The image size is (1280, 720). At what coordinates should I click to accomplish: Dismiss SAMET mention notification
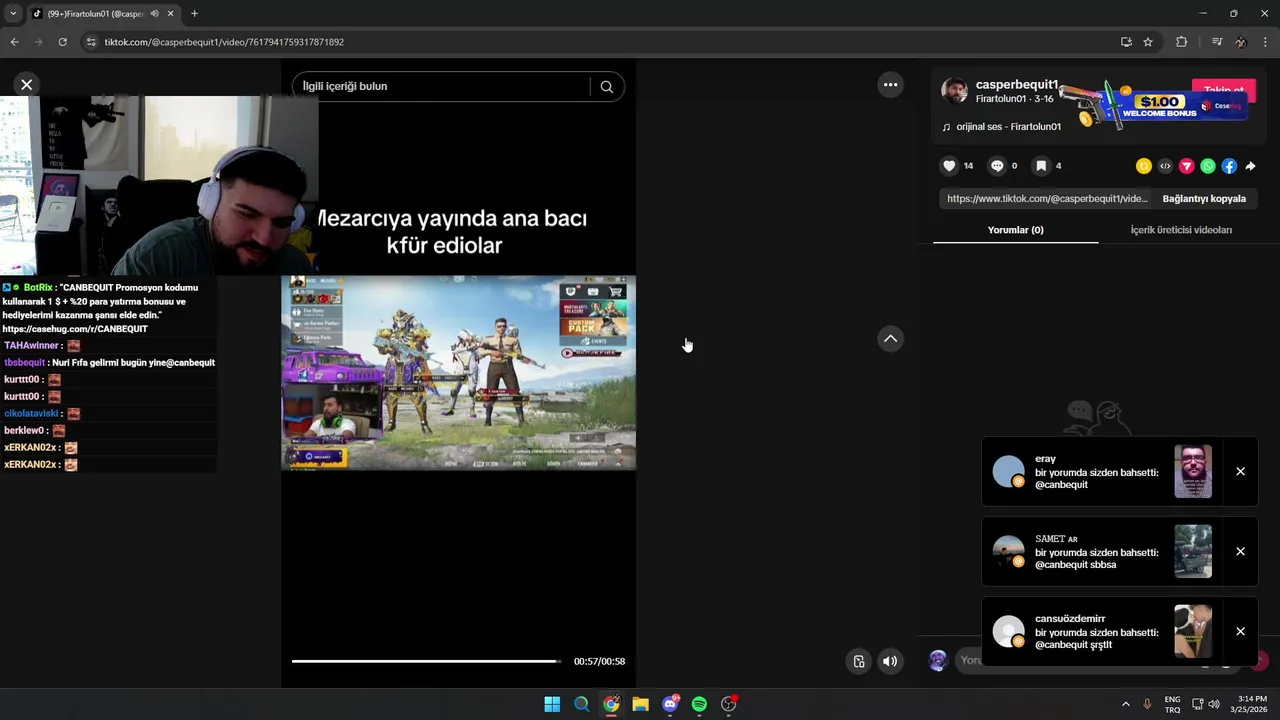pyautogui.click(x=1240, y=552)
